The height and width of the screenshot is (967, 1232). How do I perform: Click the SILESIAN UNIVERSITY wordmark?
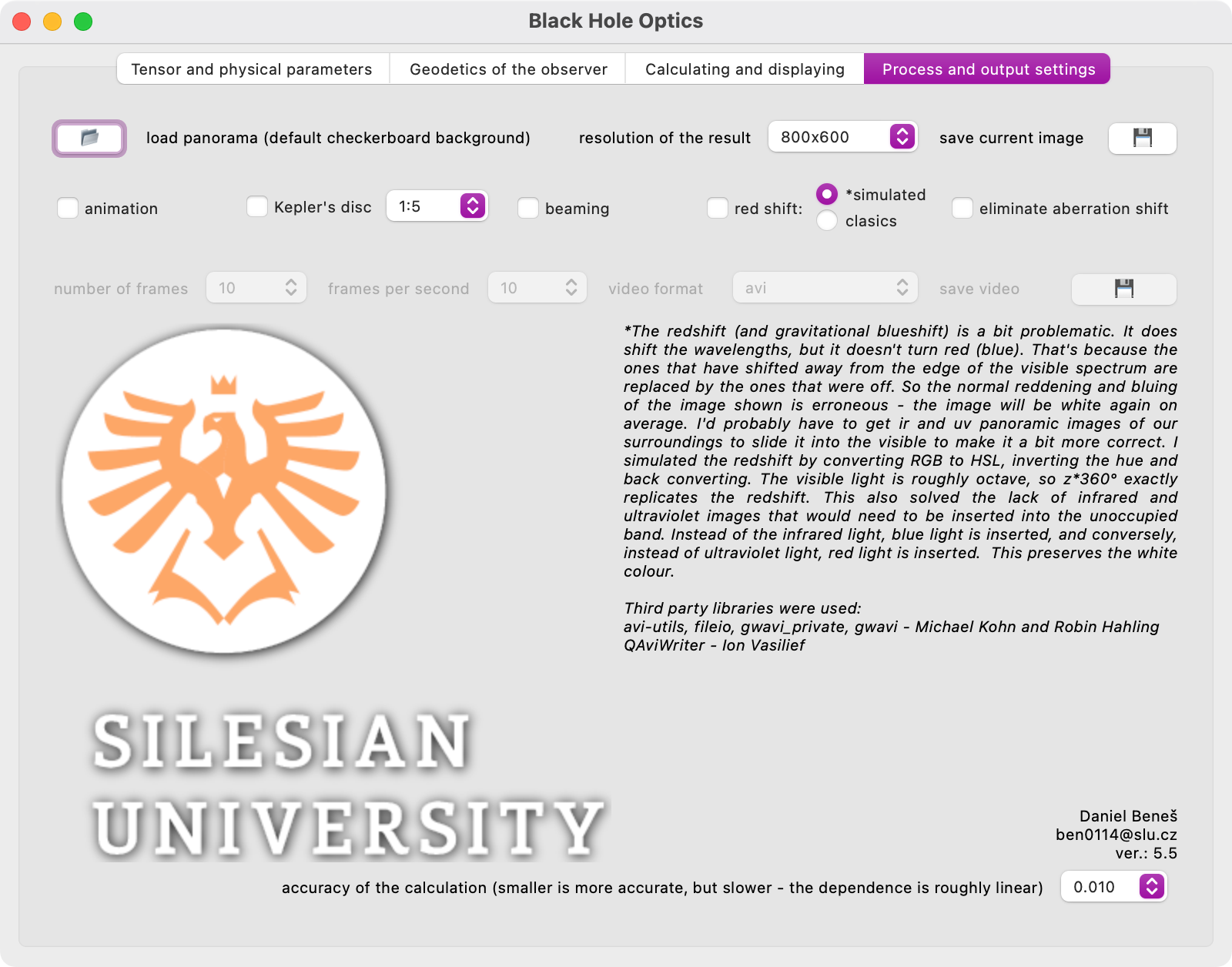coord(349,784)
